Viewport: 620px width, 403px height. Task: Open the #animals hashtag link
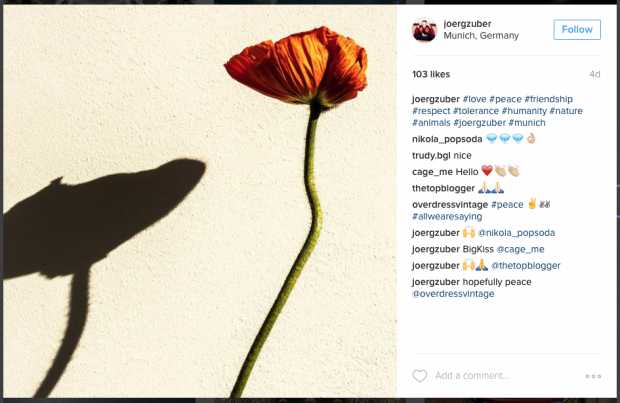tap(431, 123)
